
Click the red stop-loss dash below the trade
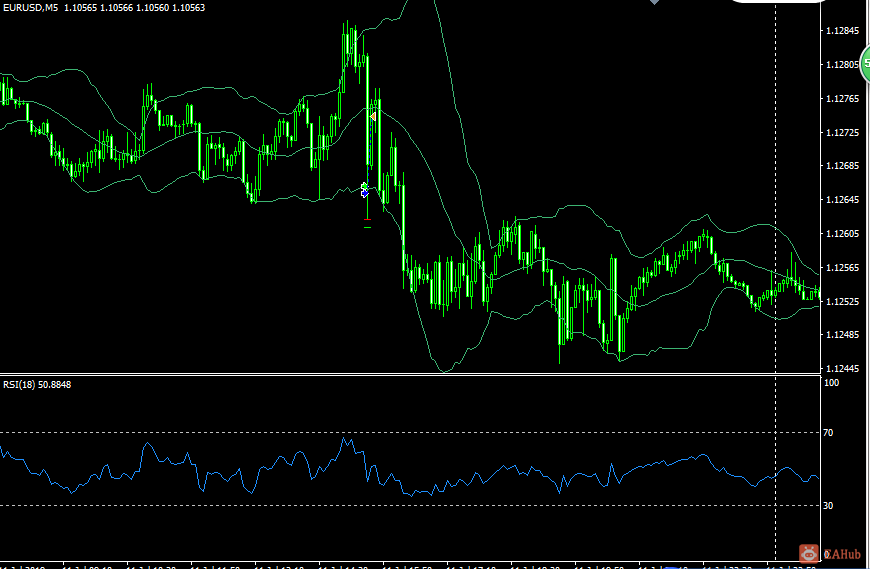coord(367,220)
